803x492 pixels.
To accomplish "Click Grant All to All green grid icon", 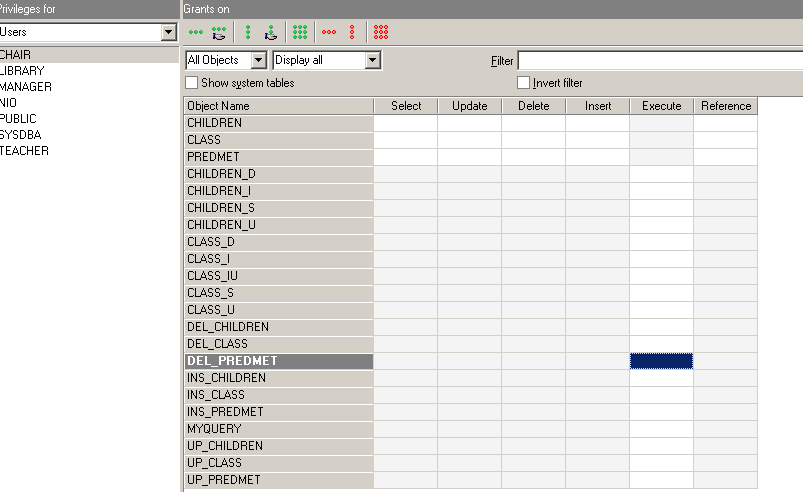I will tap(300, 32).
